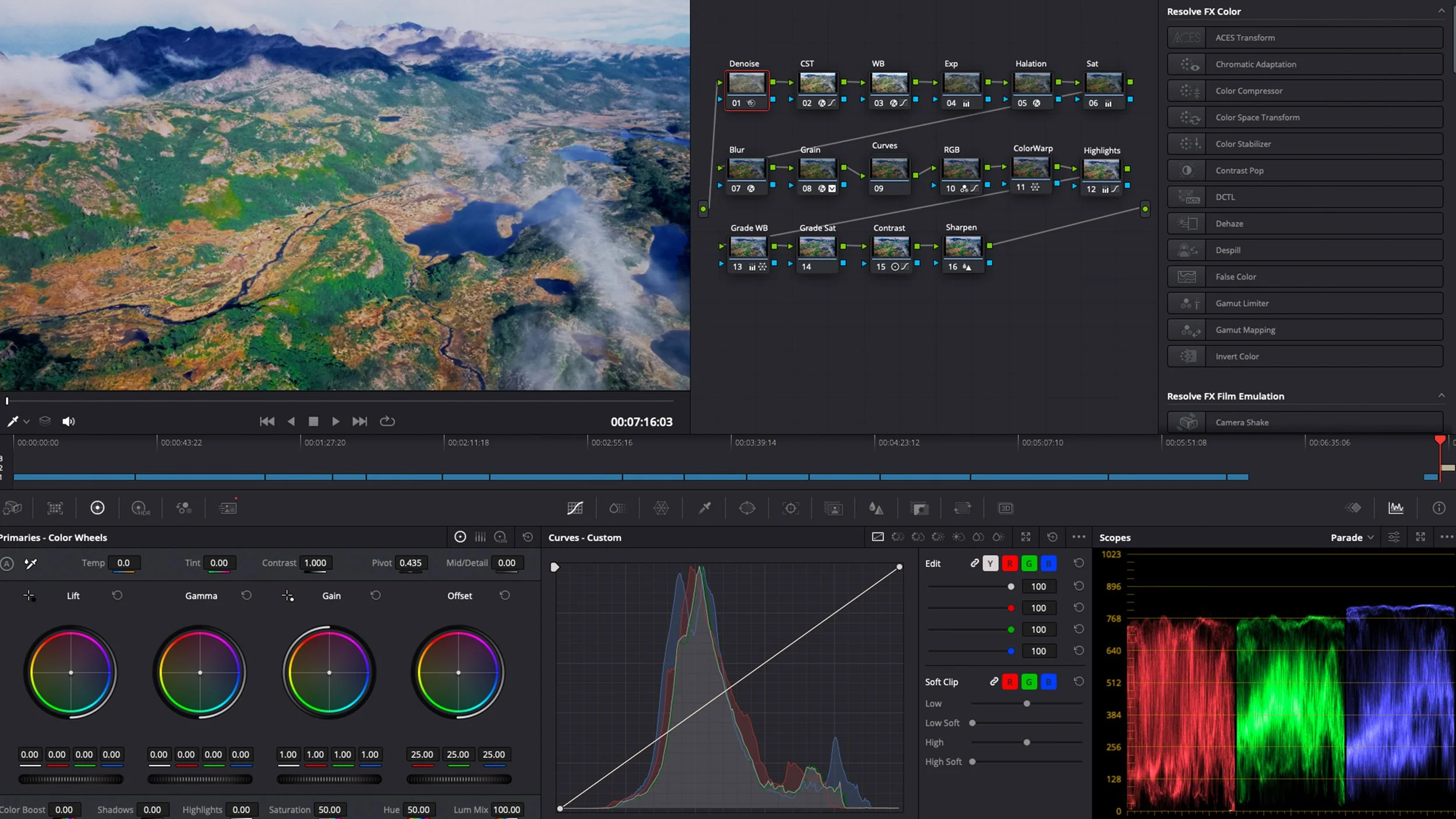
Task: Select the Color Space Transform effect
Action: click(1305, 117)
